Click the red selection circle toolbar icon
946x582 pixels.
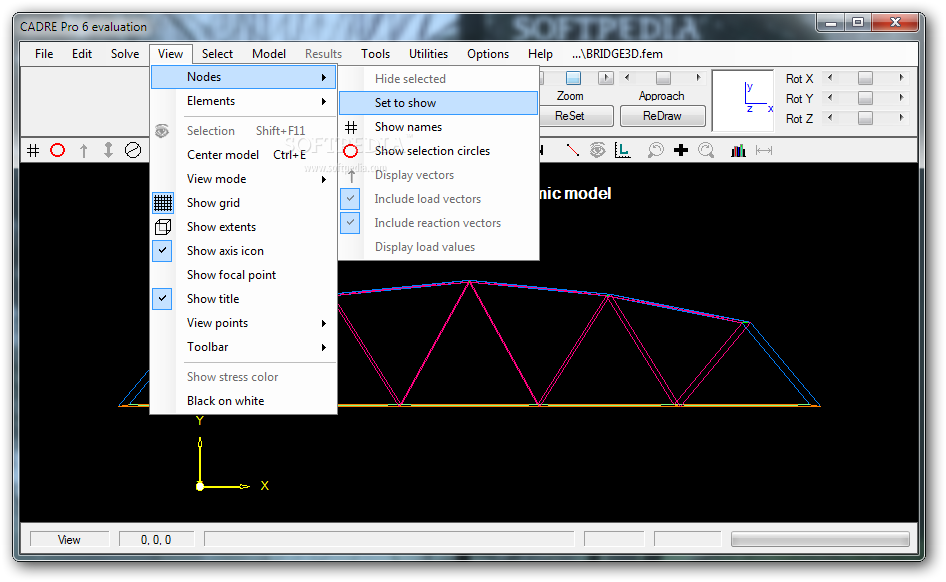pos(57,150)
